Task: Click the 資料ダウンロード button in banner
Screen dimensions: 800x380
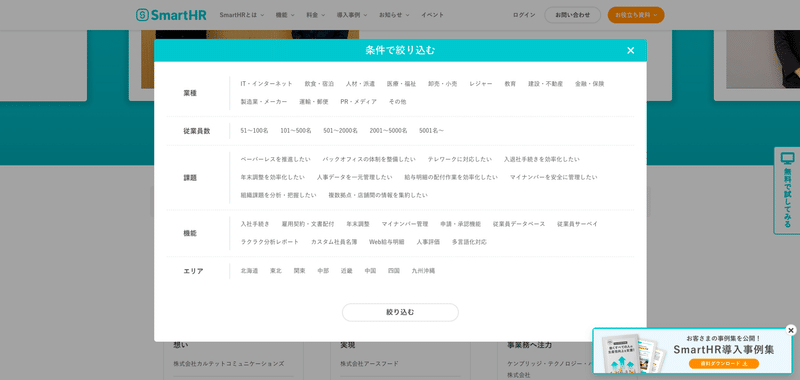Action: (x=723, y=364)
